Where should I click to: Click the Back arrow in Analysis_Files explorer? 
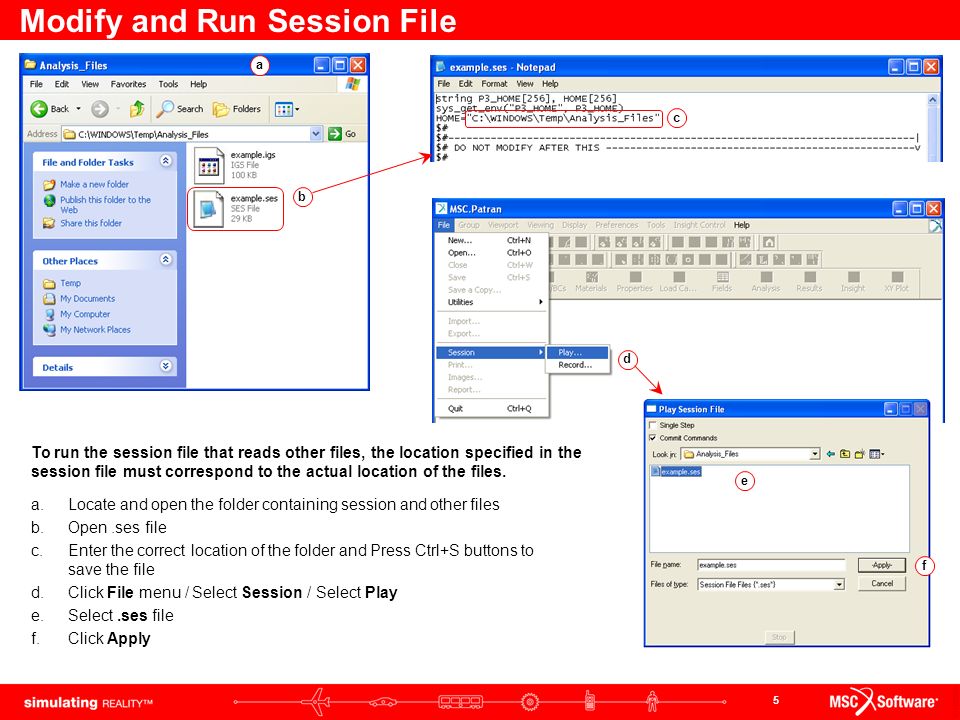pos(39,109)
